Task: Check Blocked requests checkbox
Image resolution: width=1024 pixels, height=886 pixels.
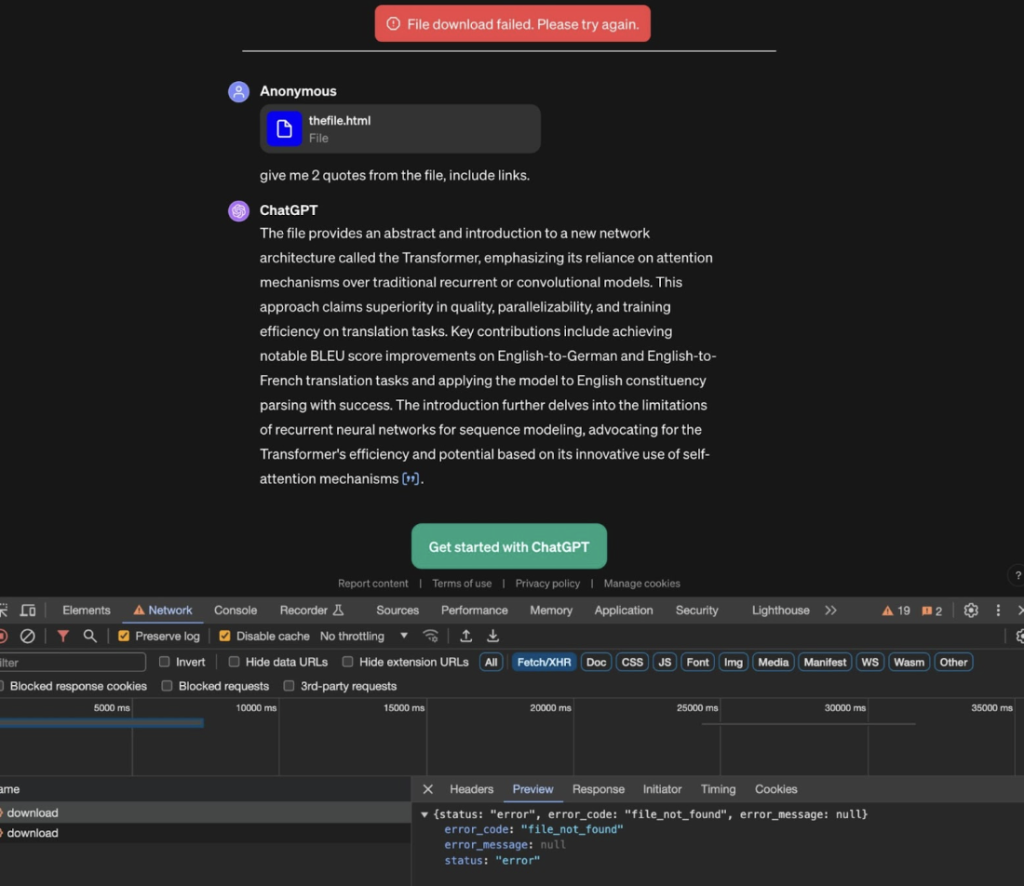Action: pyautogui.click(x=167, y=686)
